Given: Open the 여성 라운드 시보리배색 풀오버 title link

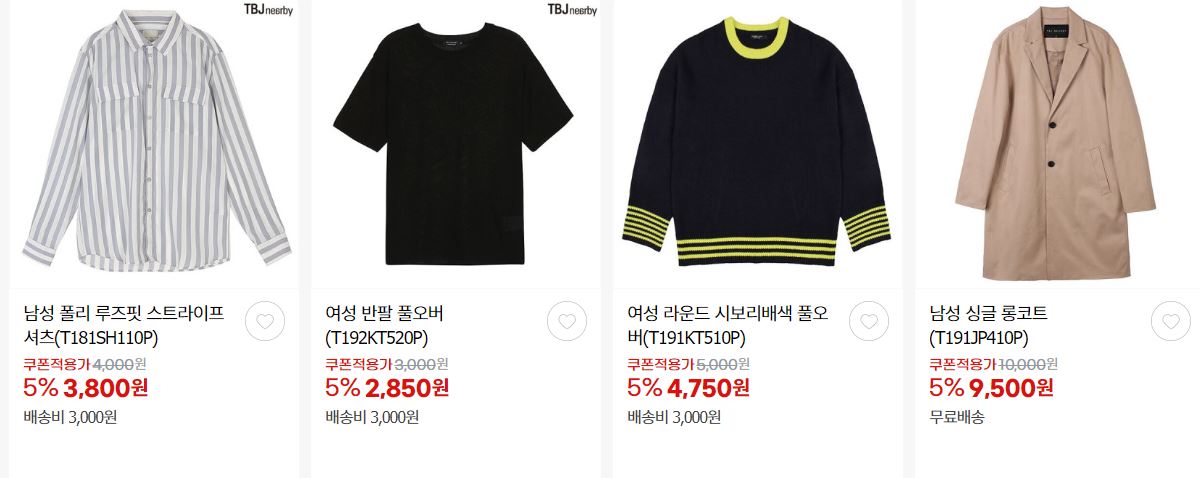Looking at the screenshot, I should (728, 326).
